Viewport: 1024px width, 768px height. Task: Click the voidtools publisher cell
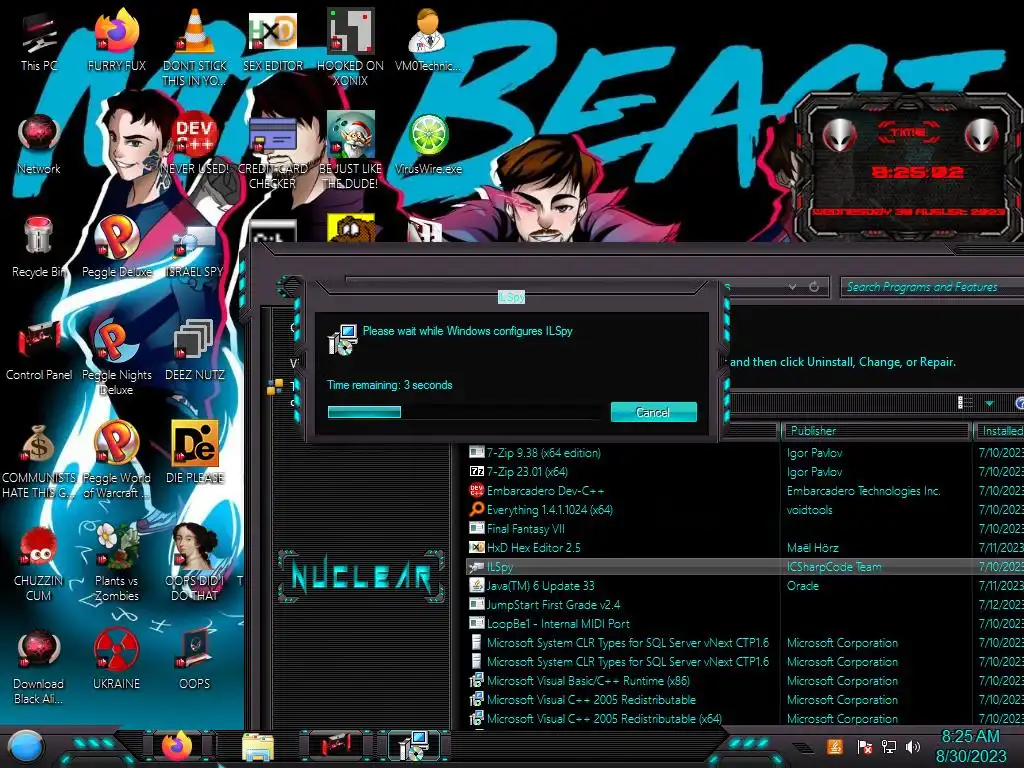810,509
